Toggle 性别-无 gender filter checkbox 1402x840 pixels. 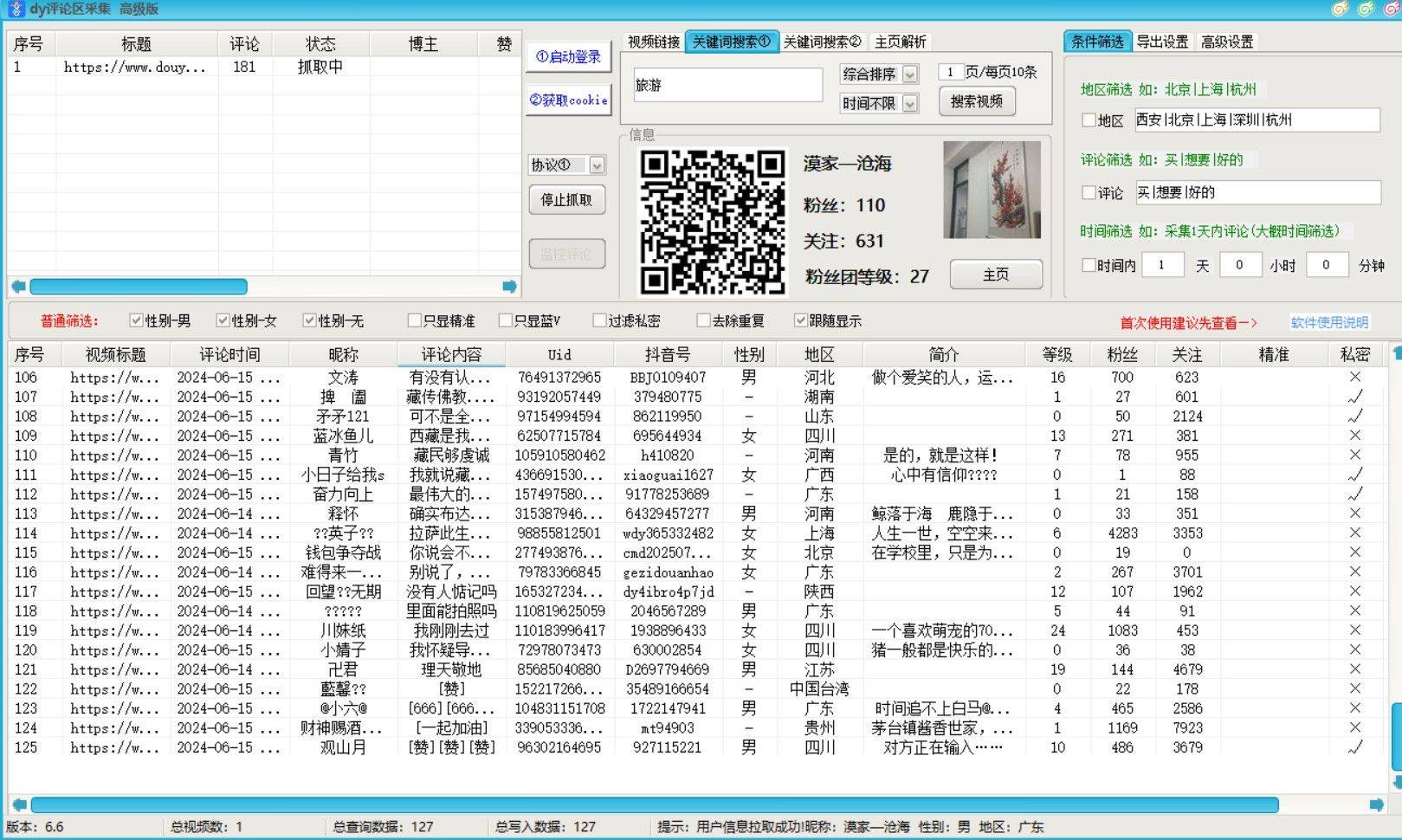[309, 320]
